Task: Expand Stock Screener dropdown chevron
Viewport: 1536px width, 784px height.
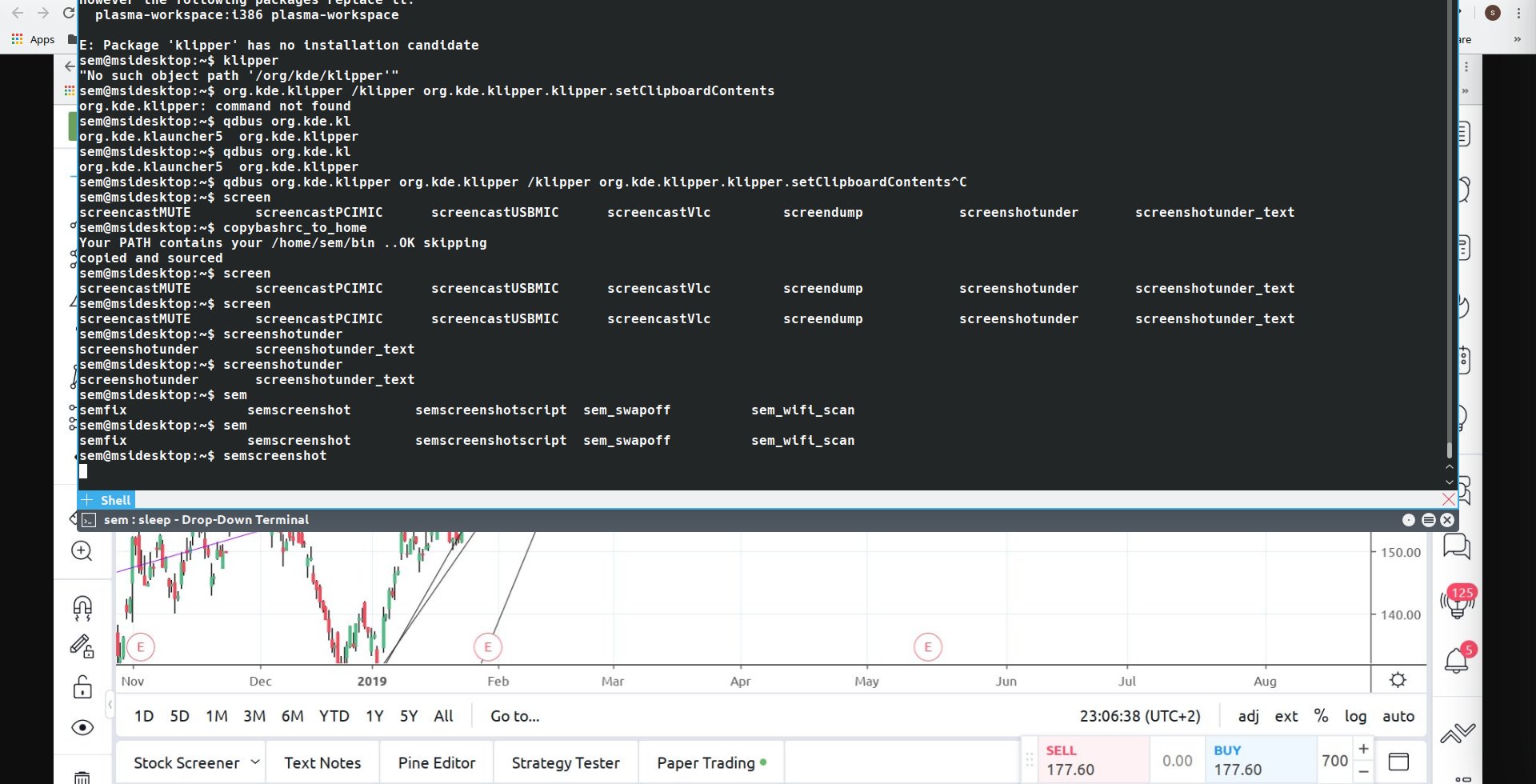Action: [x=255, y=762]
